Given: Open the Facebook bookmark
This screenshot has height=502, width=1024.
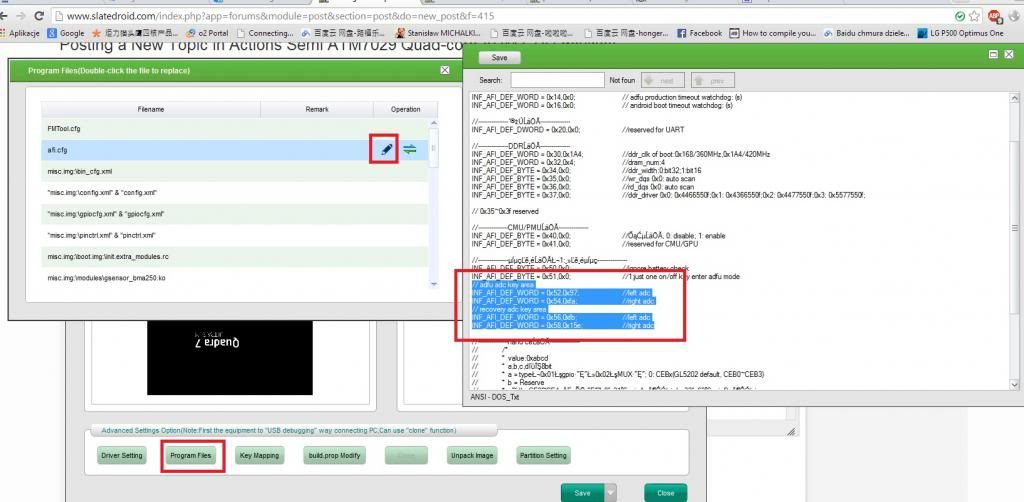Looking at the screenshot, I should tap(699, 33).
